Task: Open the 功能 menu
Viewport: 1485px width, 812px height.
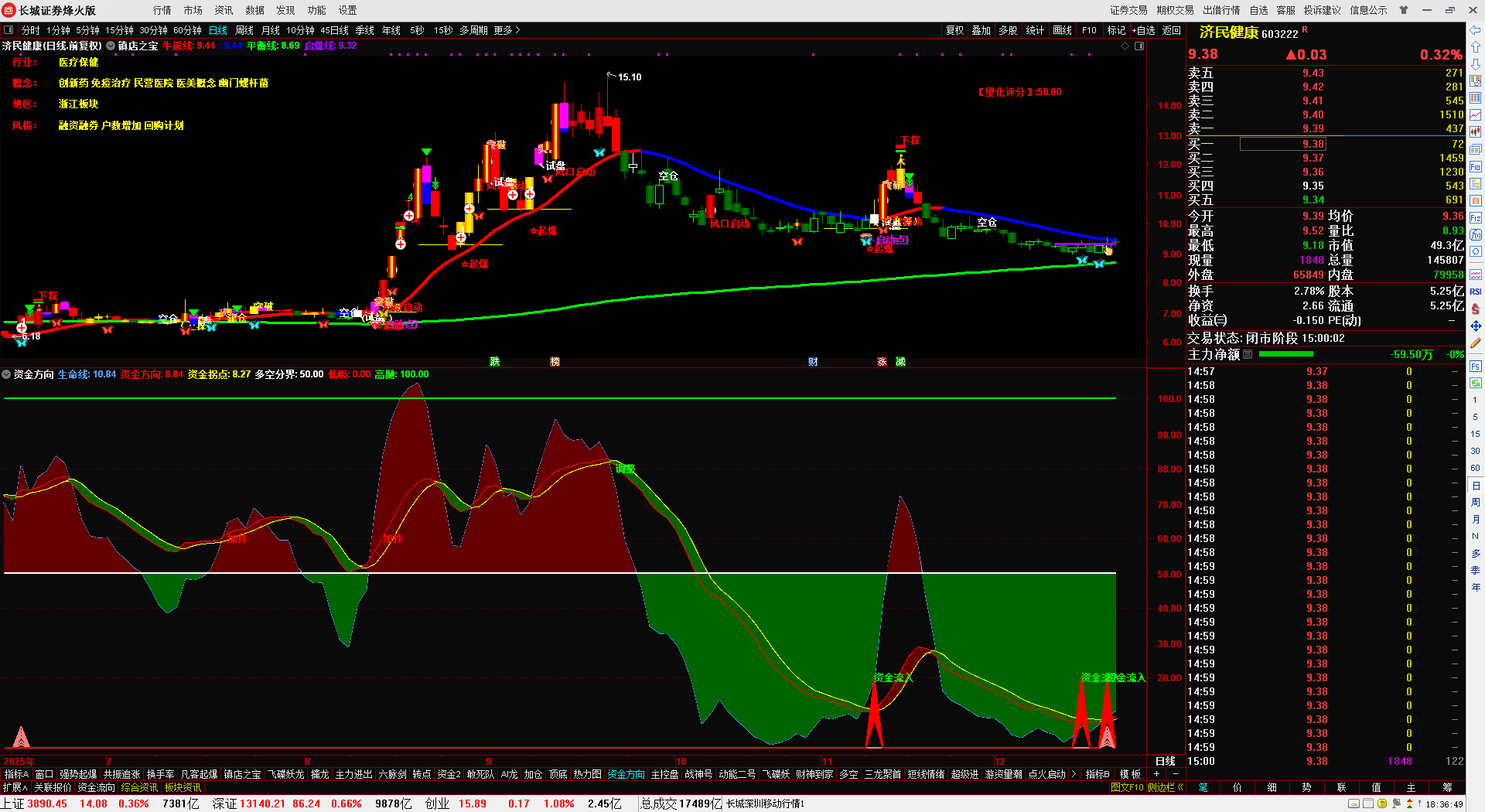Action: tap(317, 10)
